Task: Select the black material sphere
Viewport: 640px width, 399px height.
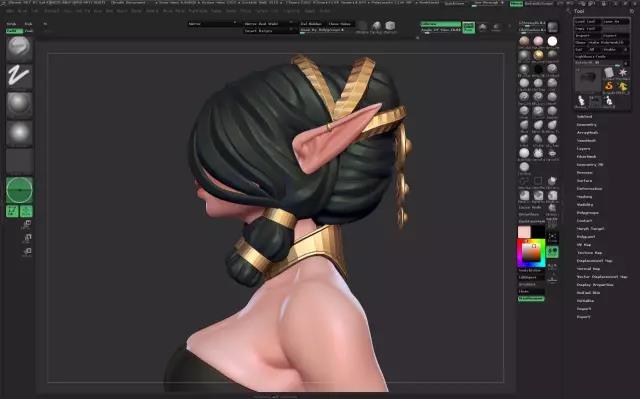Action: click(x=538, y=69)
